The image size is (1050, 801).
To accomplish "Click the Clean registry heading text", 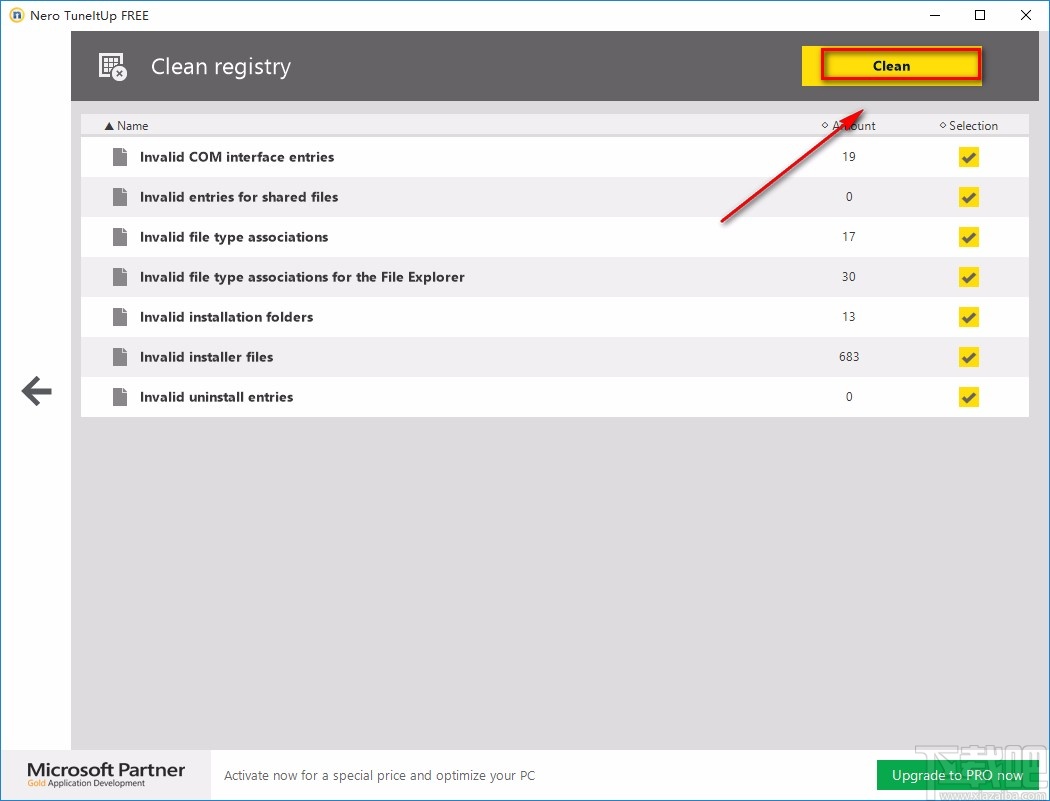I will click(x=221, y=67).
